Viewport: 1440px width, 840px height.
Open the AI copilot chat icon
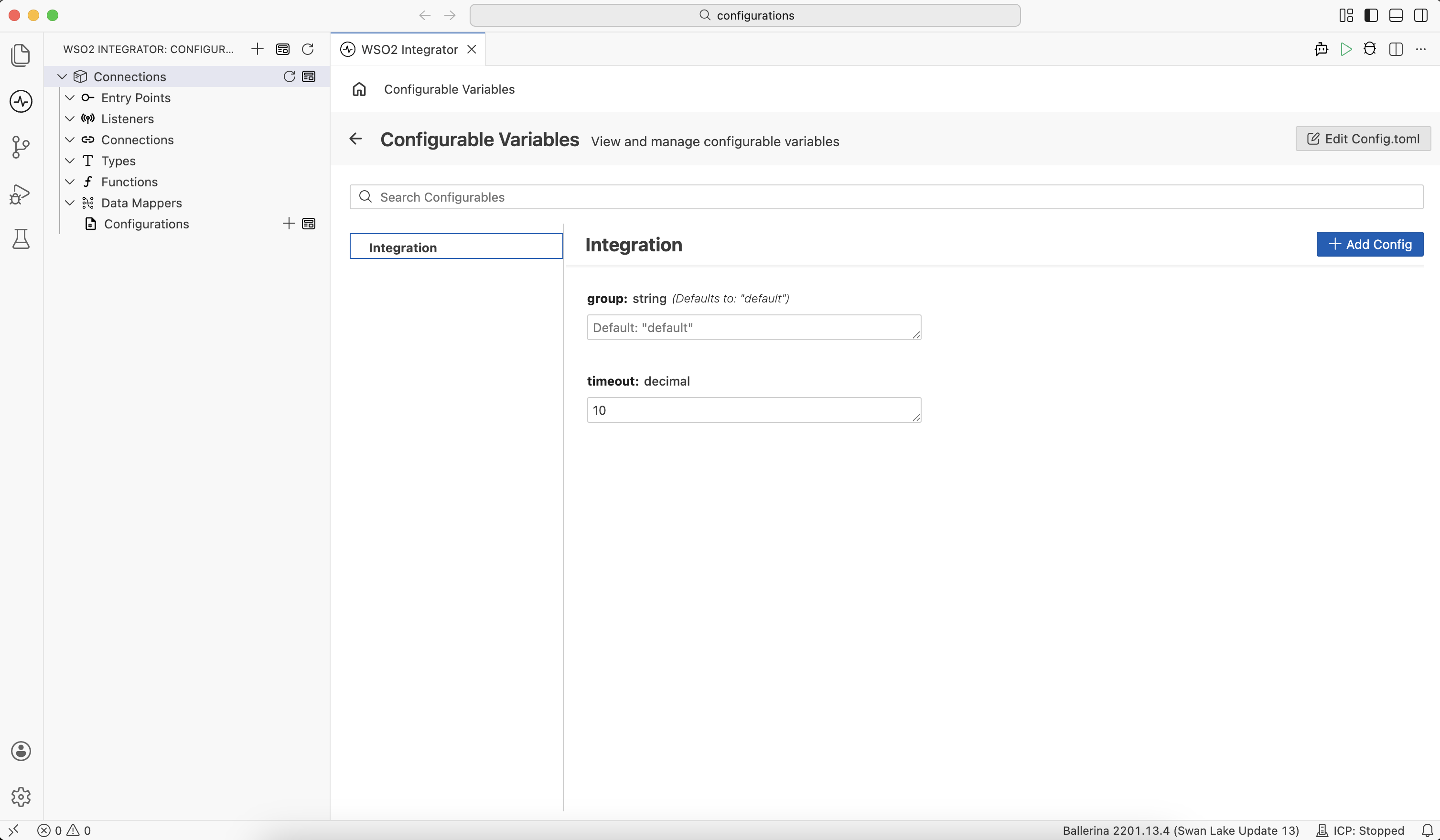[x=1321, y=49]
